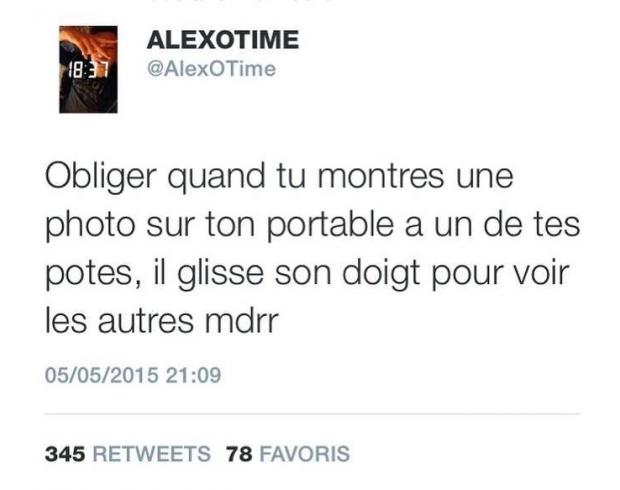Click the FAVORIS label
Image resolution: width=620 pixels, height=490 pixels.
[304, 454]
